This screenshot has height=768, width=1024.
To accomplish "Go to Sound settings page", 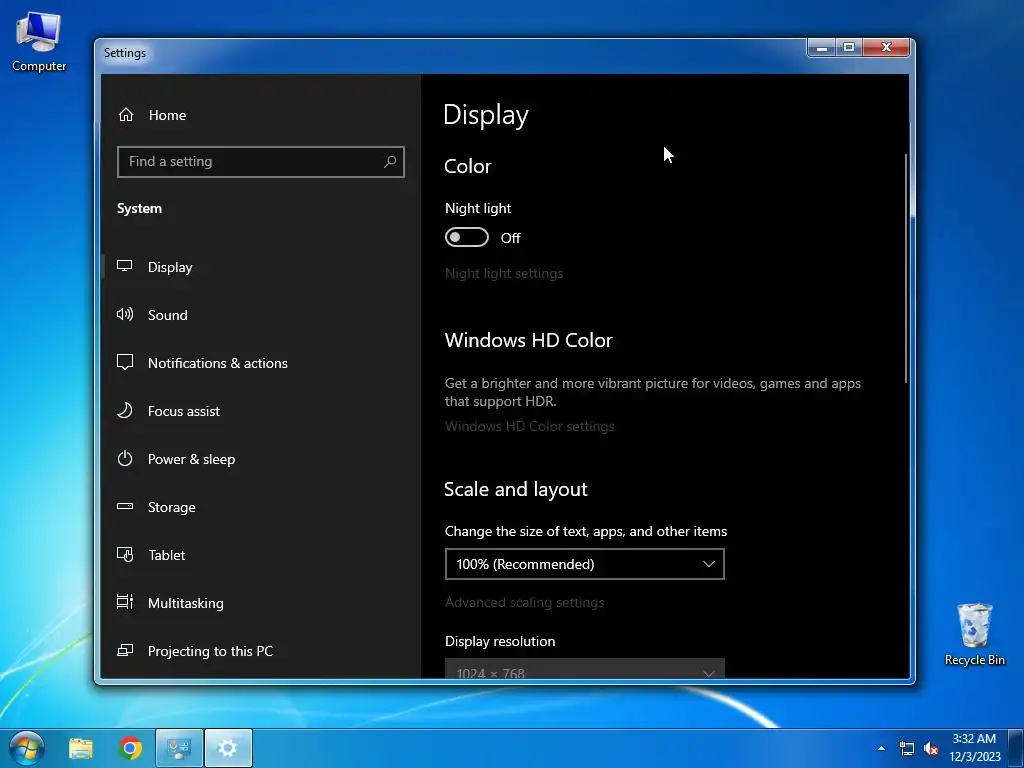I will click(x=261, y=315).
